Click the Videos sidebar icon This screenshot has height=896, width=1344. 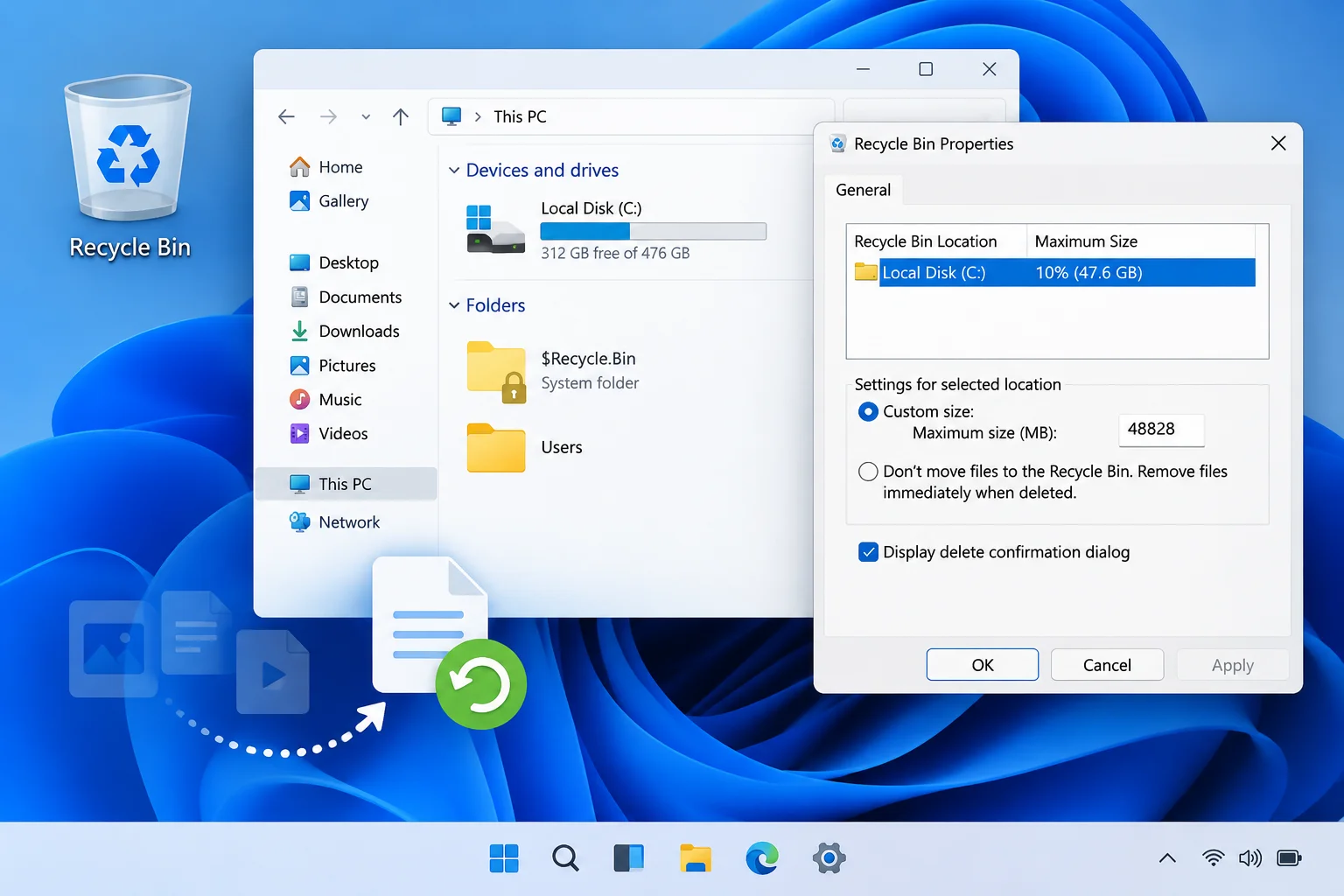(299, 434)
